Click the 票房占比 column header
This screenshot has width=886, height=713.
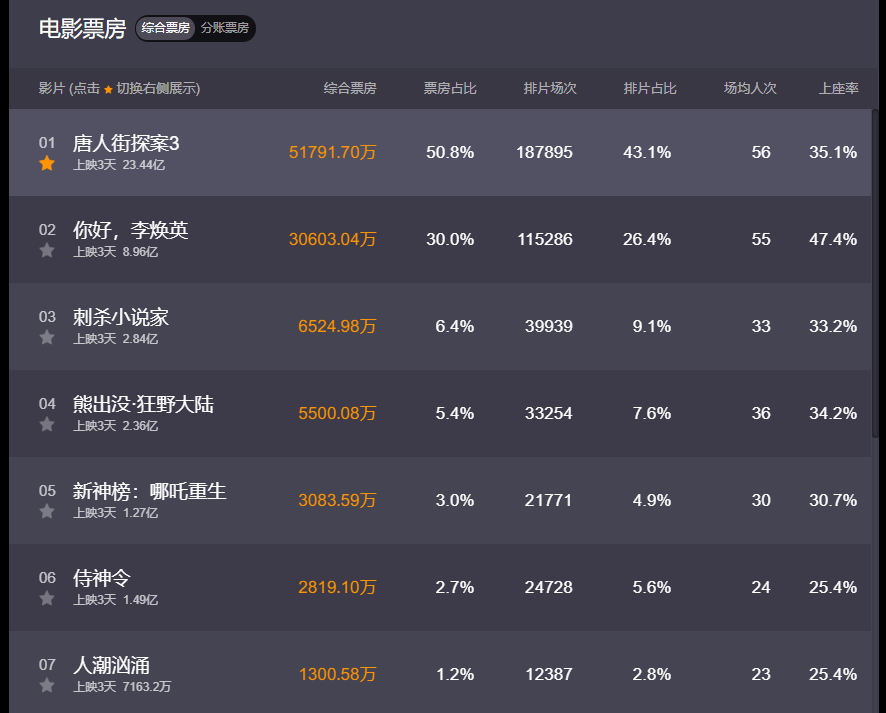450,88
